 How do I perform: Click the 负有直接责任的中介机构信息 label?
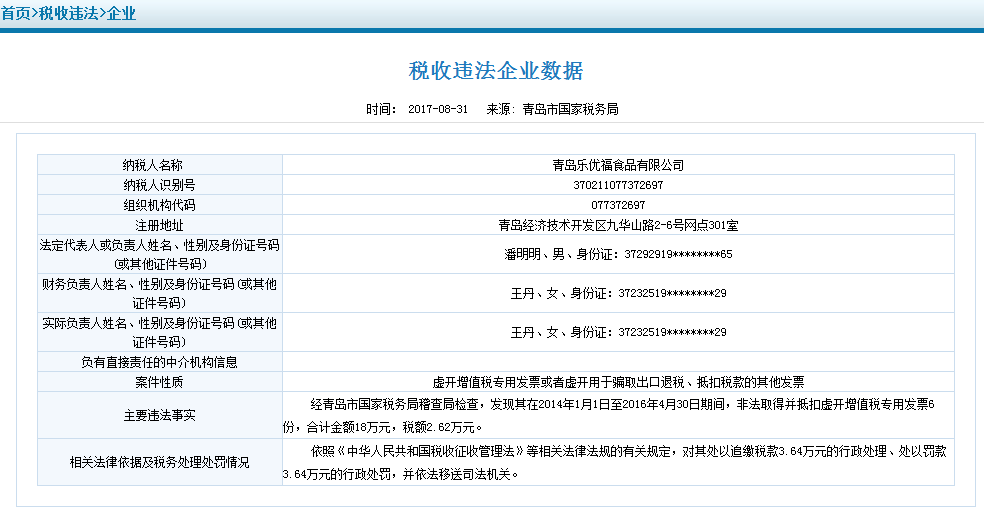pyautogui.click(x=160, y=362)
